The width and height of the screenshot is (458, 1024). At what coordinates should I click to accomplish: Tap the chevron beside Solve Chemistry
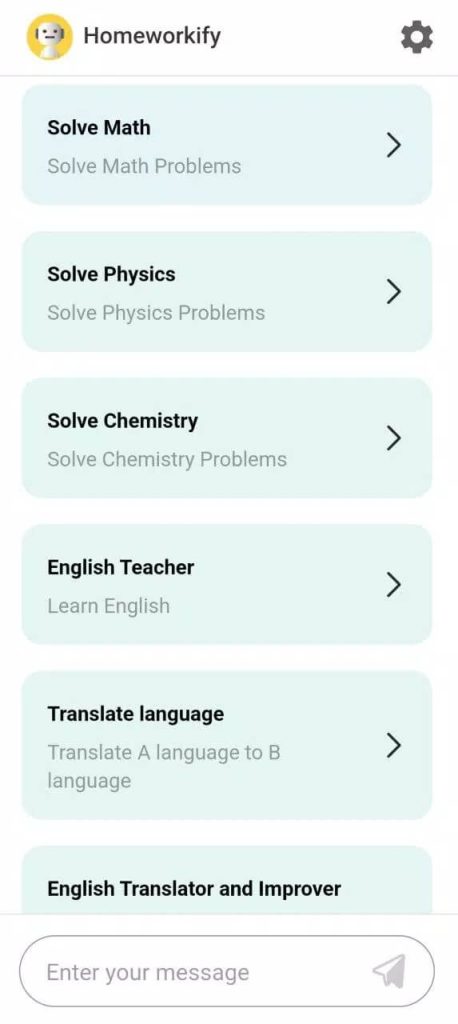tap(393, 438)
